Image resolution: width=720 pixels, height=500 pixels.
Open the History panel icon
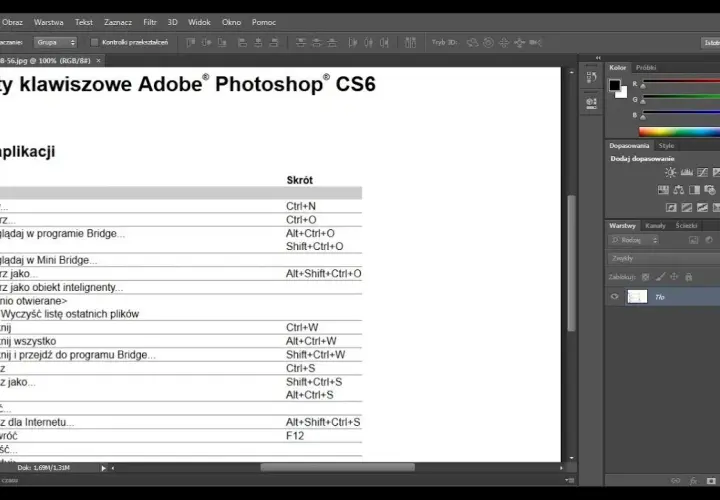pos(591,77)
